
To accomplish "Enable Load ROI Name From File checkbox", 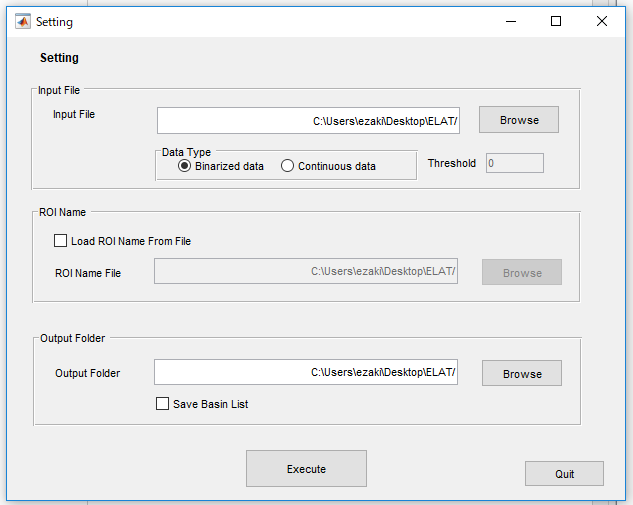I will [61, 241].
